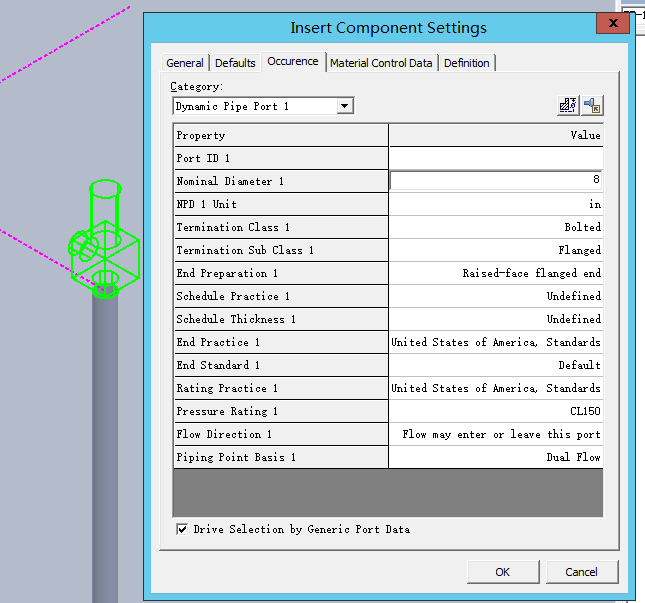Viewport: 645px width, 603px height.
Task: Switch to the Defaults tab
Action: pos(235,63)
